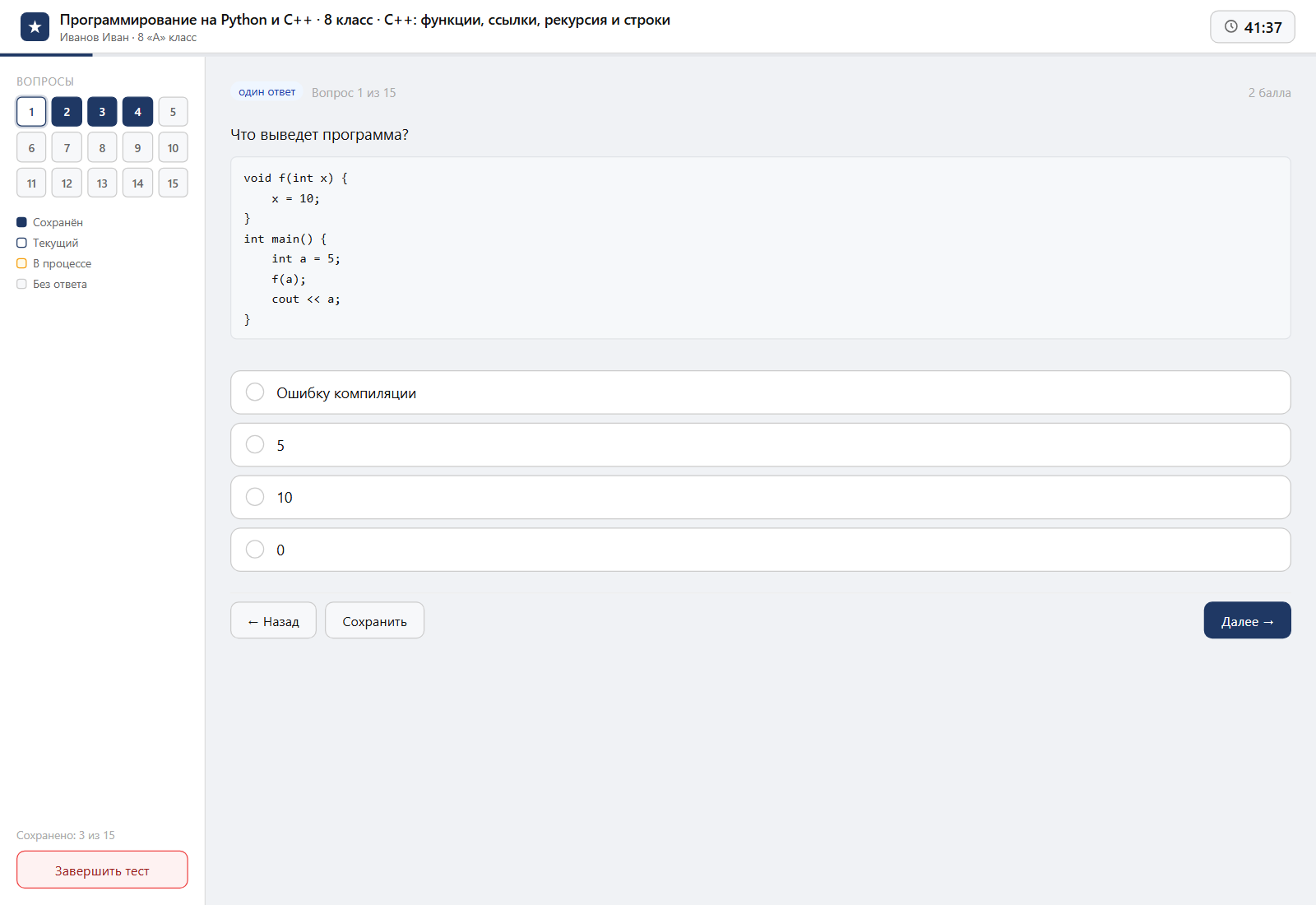Choose answer option 5
1316x905 pixels.
click(760, 445)
